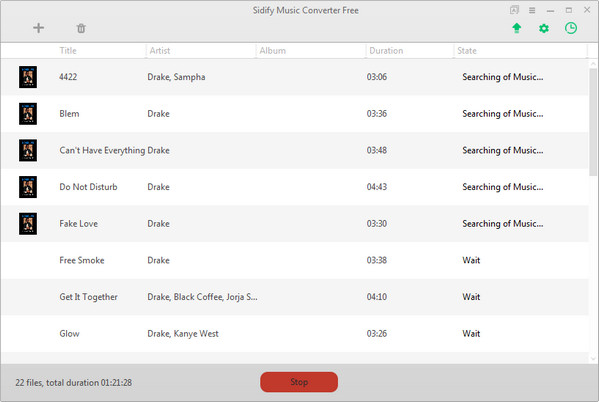This screenshot has height=402, width=599.
Task: Click the language icon beside the menu button
Action: 514,10
